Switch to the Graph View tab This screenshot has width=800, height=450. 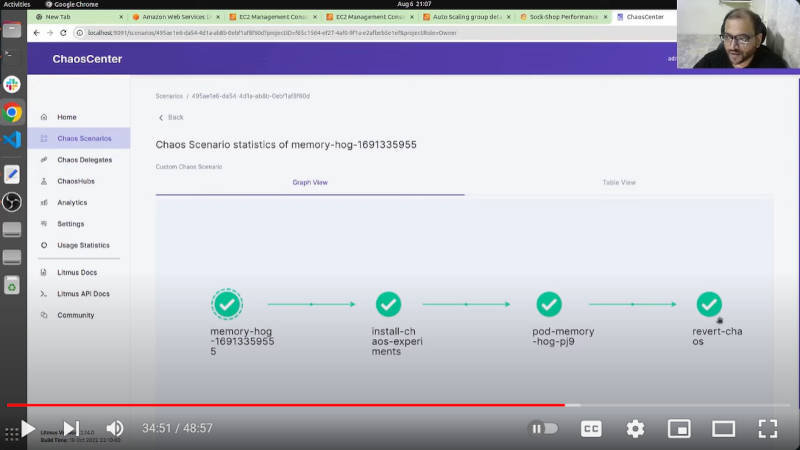point(310,183)
